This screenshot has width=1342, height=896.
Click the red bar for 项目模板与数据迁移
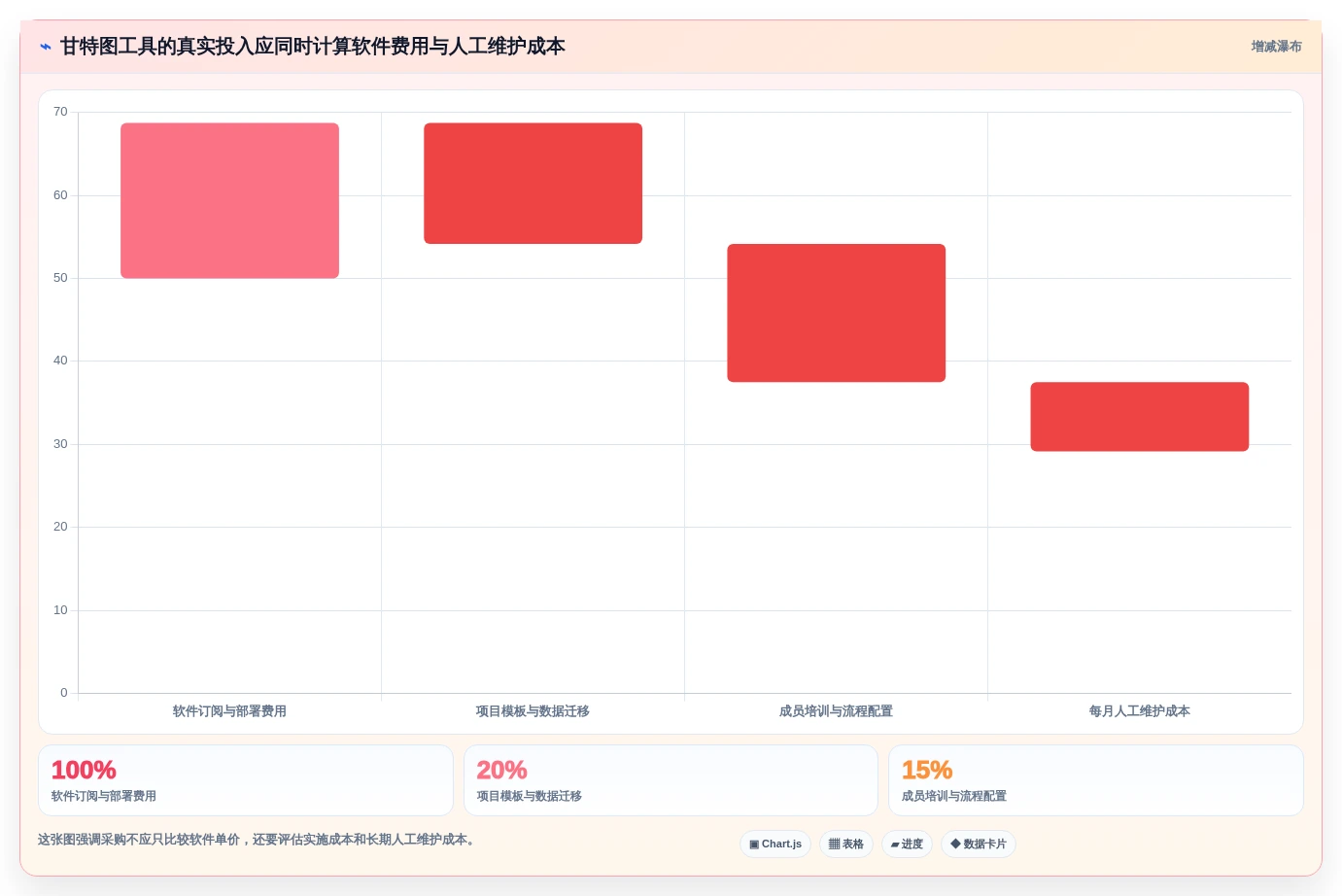(x=533, y=184)
